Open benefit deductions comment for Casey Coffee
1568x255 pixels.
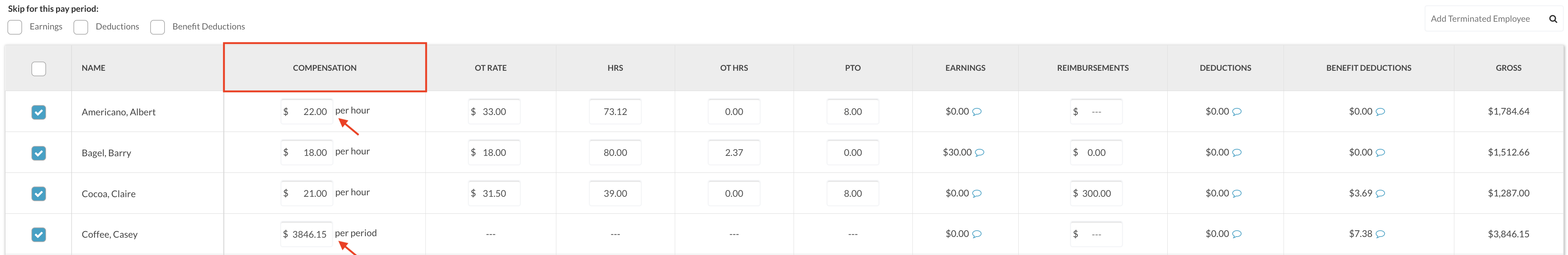pyautogui.click(x=1381, y=234)
